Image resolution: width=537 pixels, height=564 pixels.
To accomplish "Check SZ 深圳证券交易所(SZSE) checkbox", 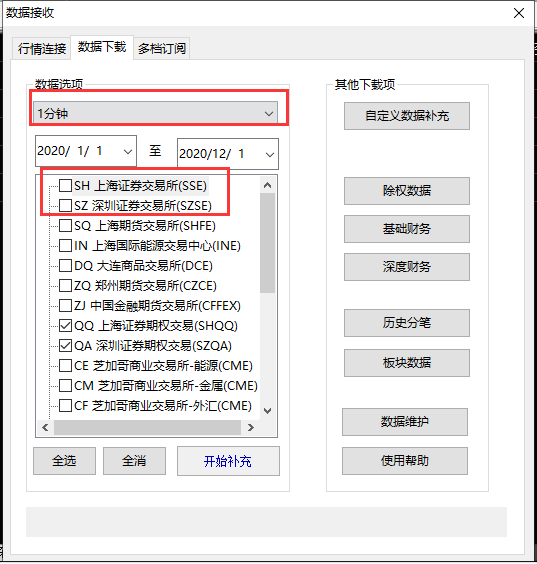I will pos(65,206).
